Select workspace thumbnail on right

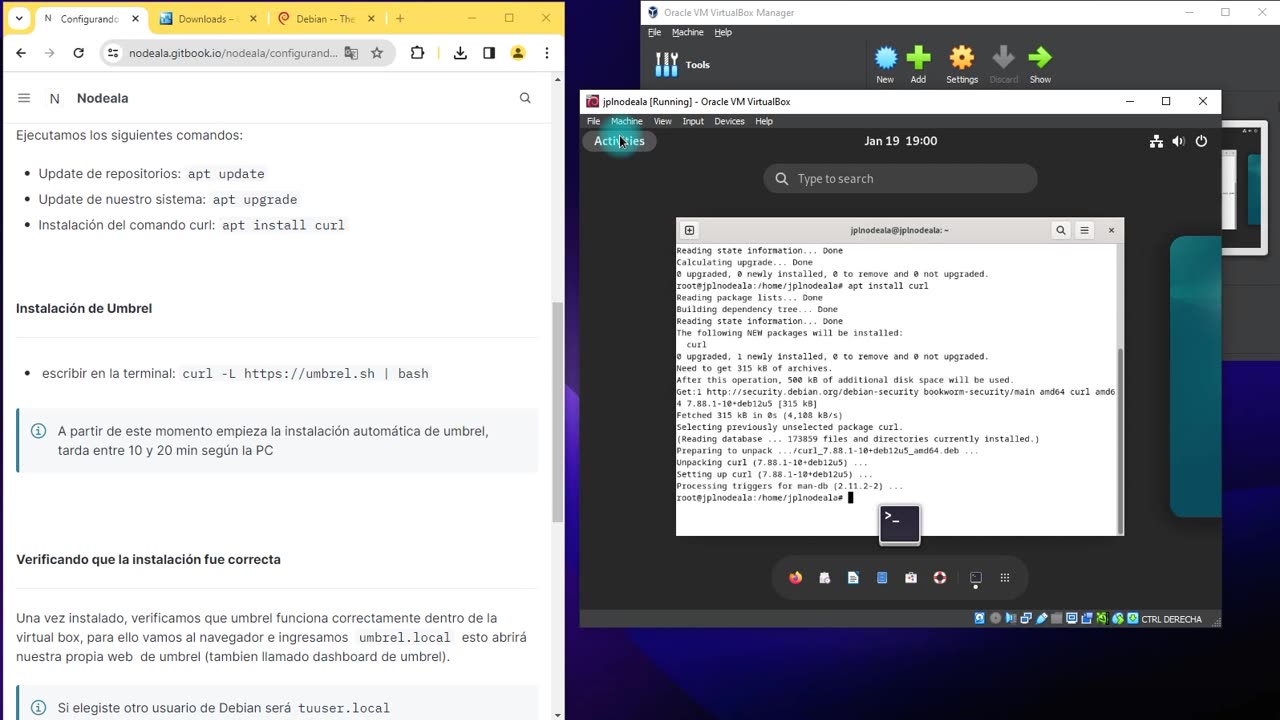point(1196,376)
